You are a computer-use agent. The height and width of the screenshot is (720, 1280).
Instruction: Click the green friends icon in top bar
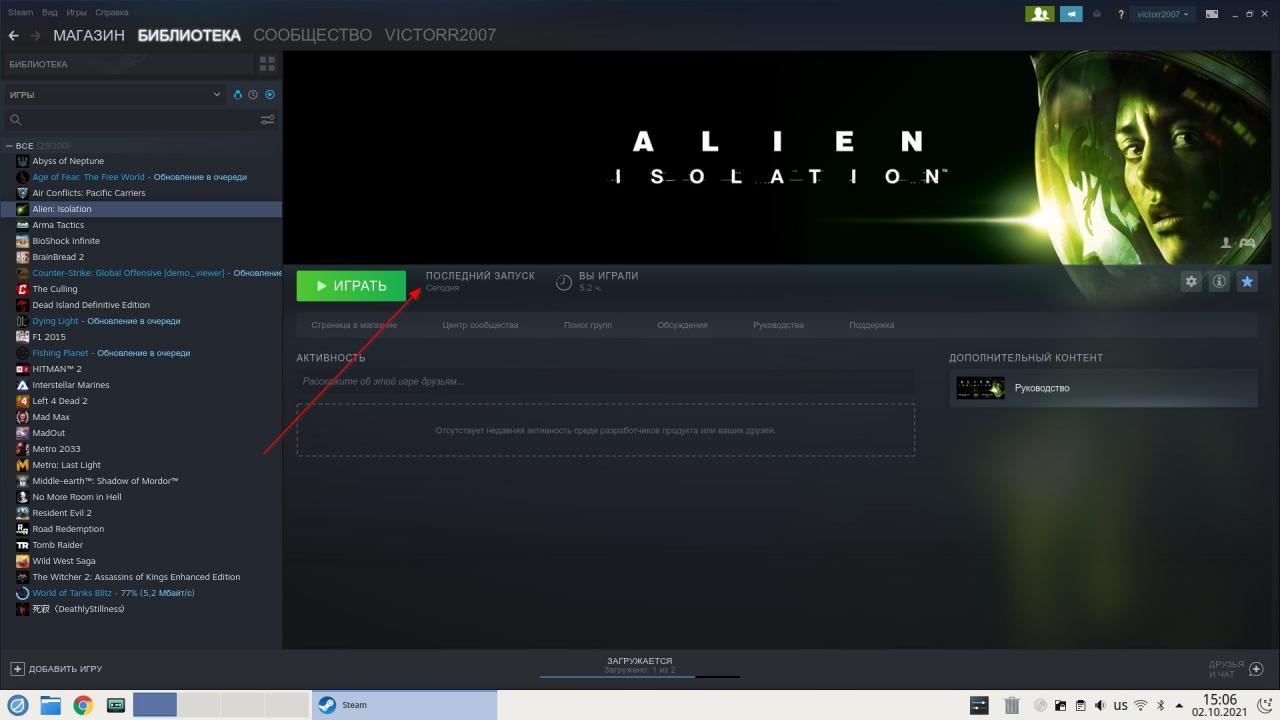point(1040,14)
